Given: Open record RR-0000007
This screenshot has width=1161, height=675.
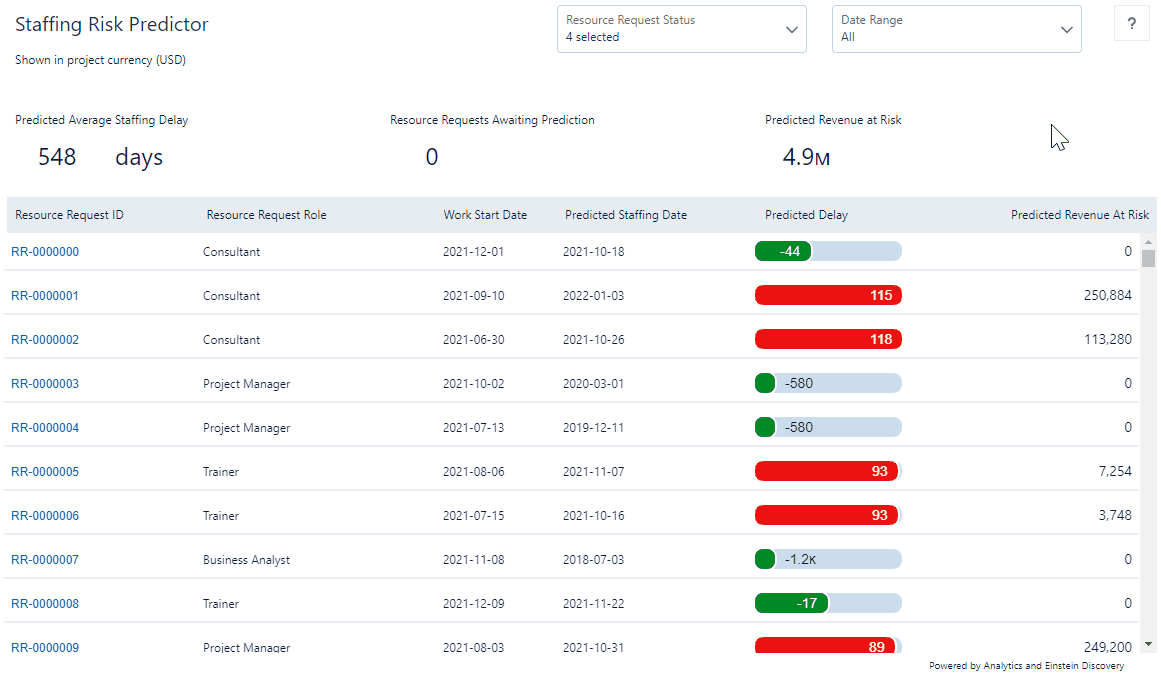Looking at the screenshot, I should coord(44,559).
